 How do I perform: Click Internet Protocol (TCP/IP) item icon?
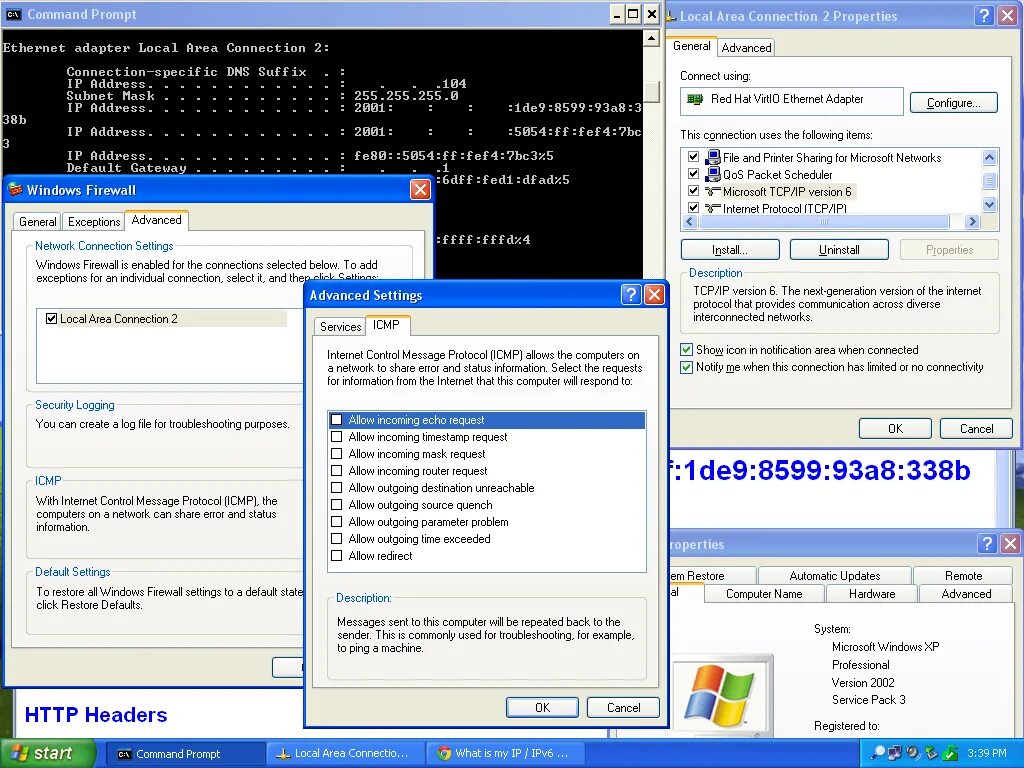coord(712,208)
